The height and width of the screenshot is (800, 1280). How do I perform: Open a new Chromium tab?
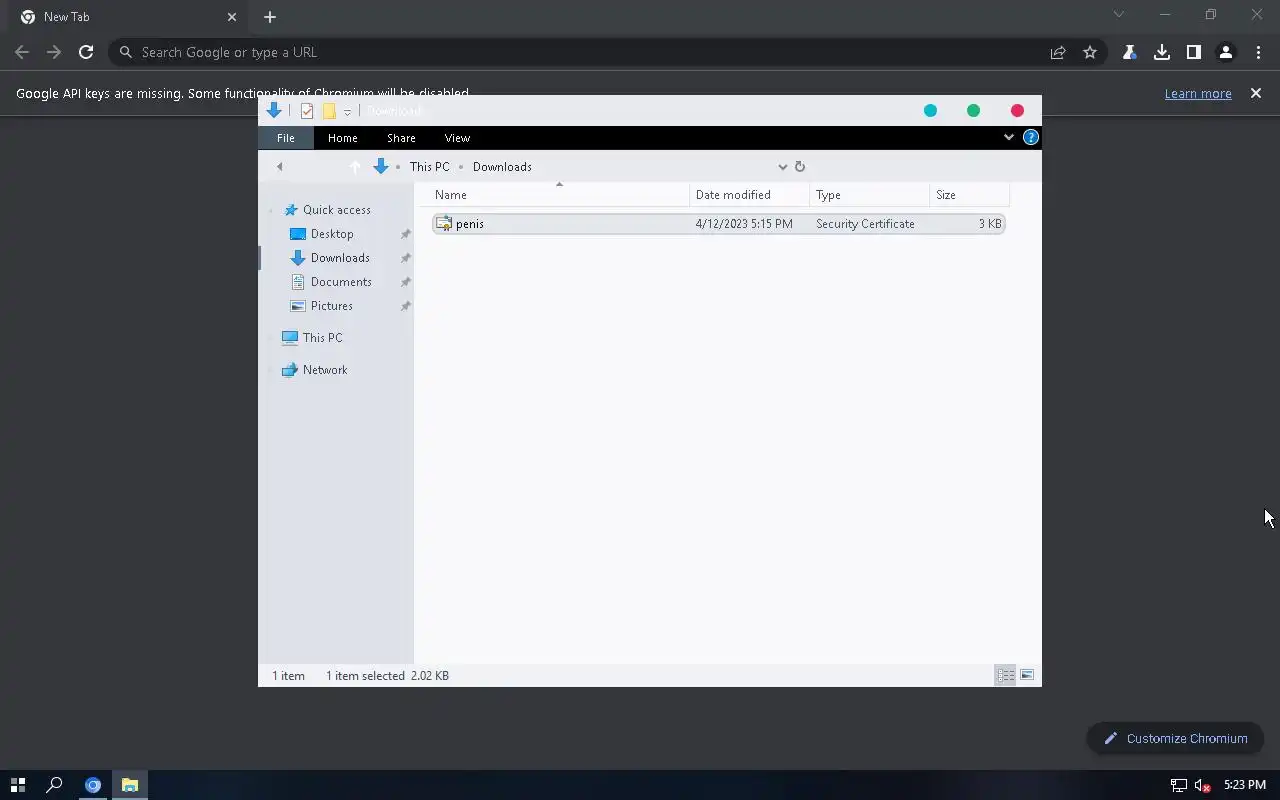pos(270,17)
